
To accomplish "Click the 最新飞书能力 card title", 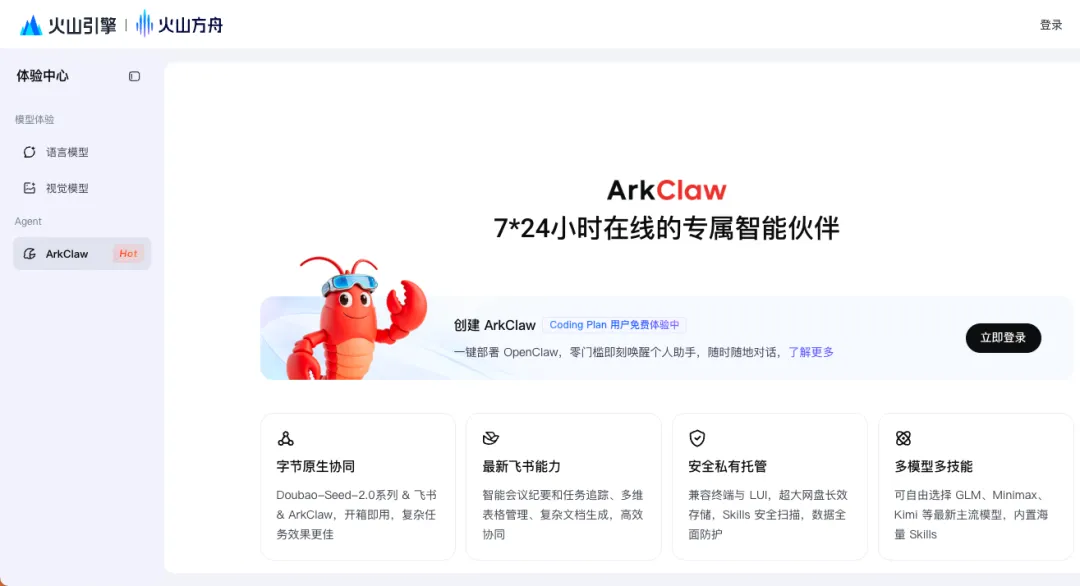I will [521, 466].
